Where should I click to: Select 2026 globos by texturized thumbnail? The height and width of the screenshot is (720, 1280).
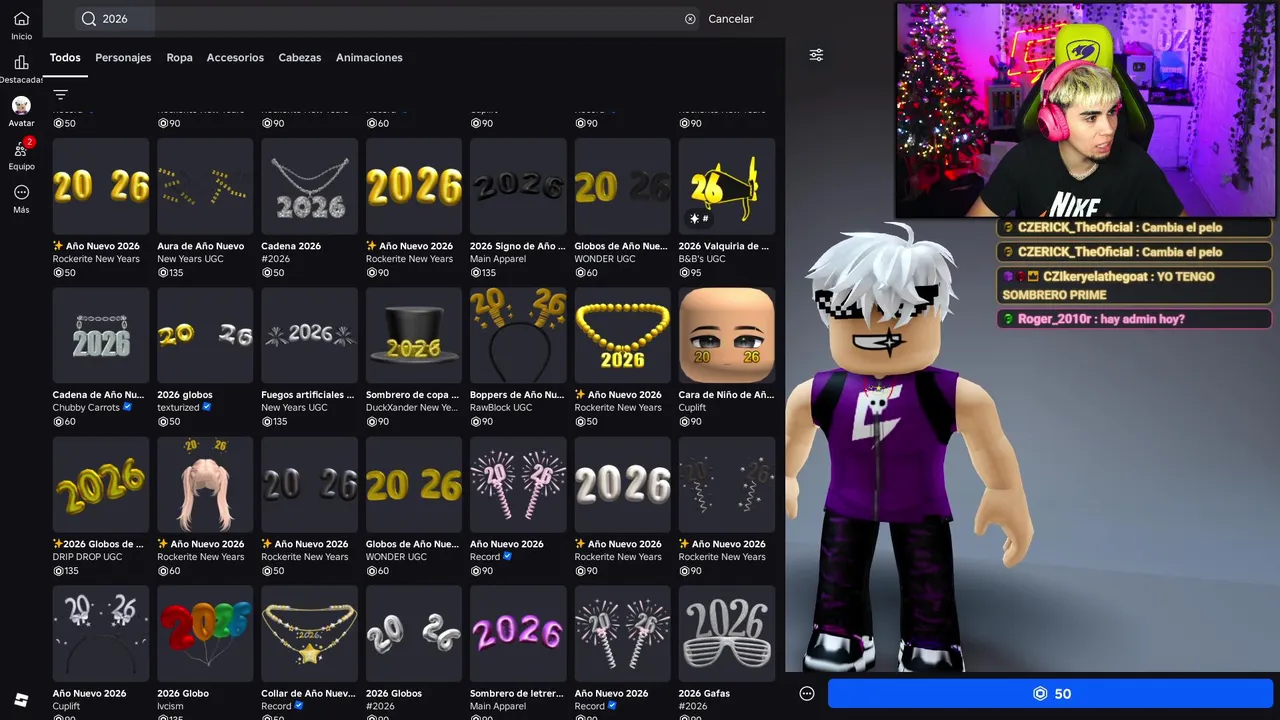tap(205, 336)
